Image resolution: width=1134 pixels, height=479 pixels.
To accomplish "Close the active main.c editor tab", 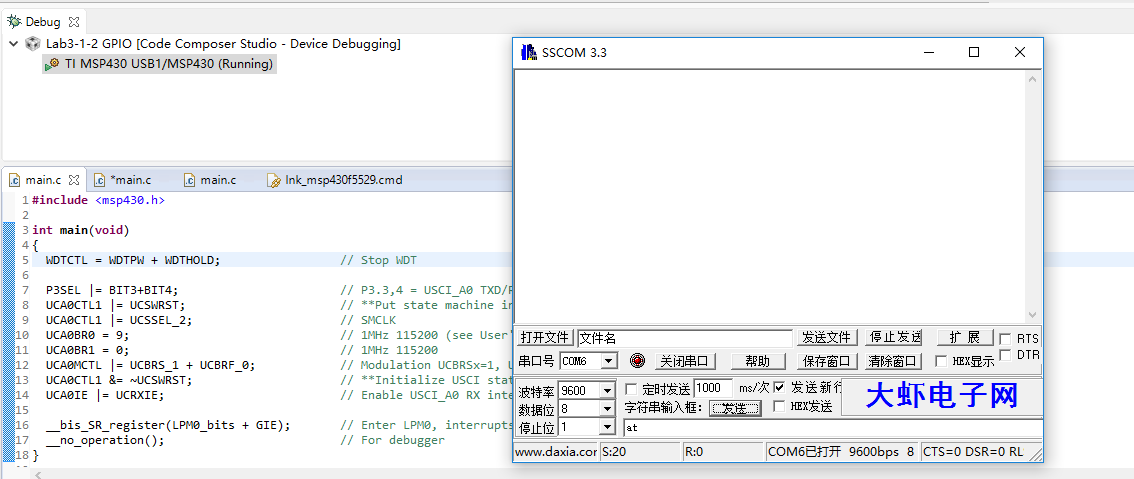I will (x=74, y=179).
